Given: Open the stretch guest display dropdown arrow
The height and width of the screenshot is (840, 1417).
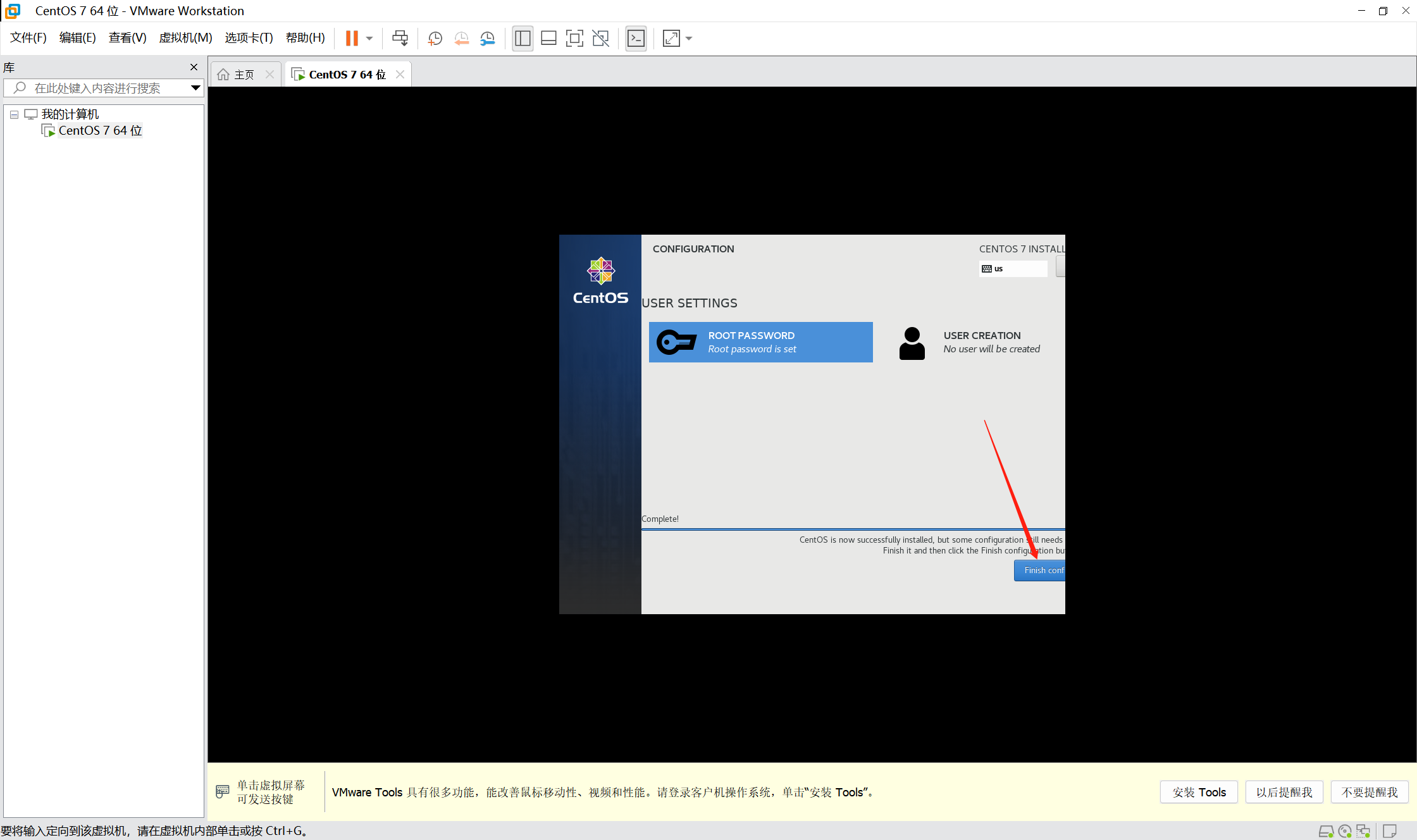Looking at the screenshot, I should 689,38.
